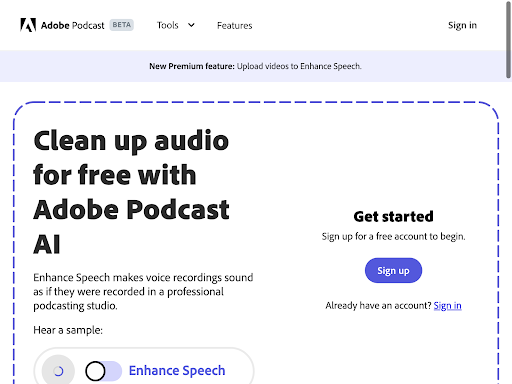Click the Sign up for a free account text
512x384 pixels.
pyautogui.click(x=393, y=236)
